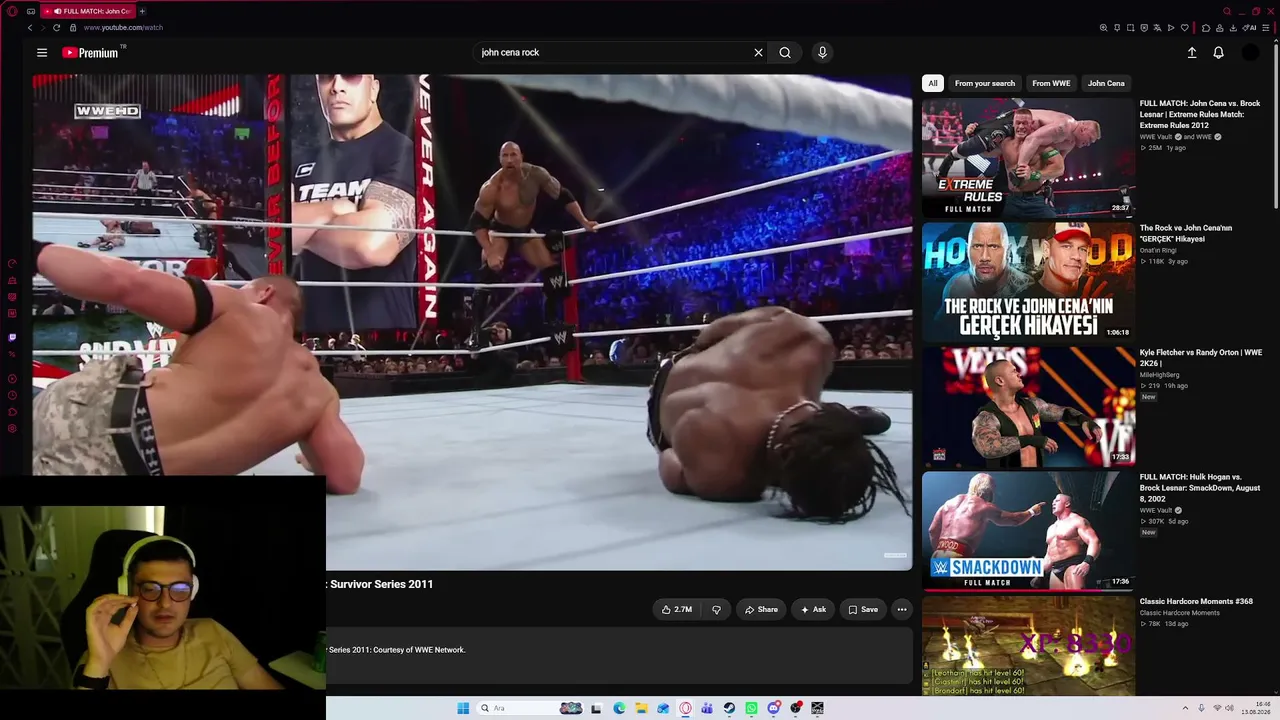Select the From WWE chip
Viewport: 1280px width, 720px height.
[x=1051, y=83]
